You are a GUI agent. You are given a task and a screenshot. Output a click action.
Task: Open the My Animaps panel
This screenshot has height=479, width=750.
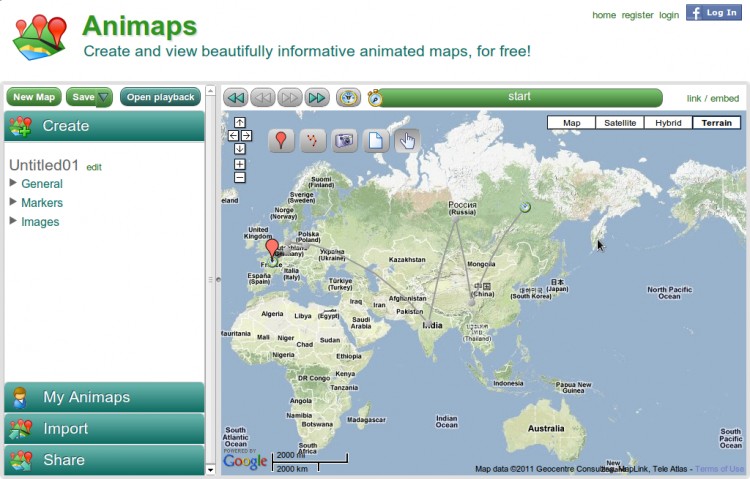tap(104, 397)
